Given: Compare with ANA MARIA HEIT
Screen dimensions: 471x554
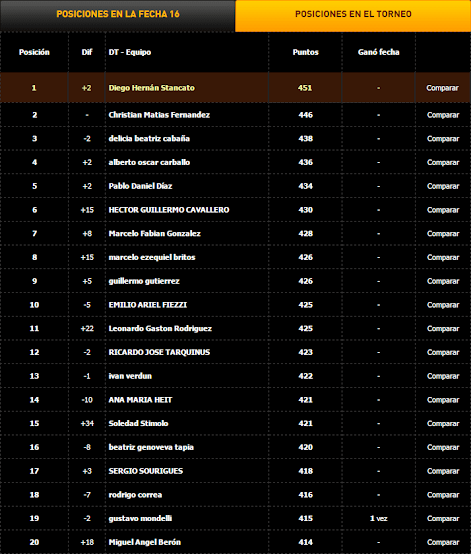Looking at the screenshot, I should point(443,400).
